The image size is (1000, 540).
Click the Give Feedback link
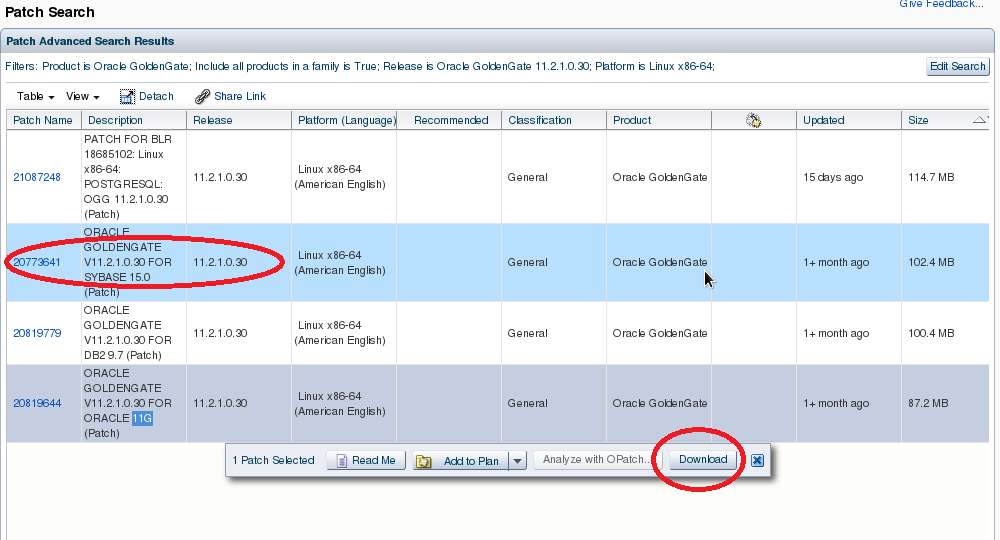940,4
